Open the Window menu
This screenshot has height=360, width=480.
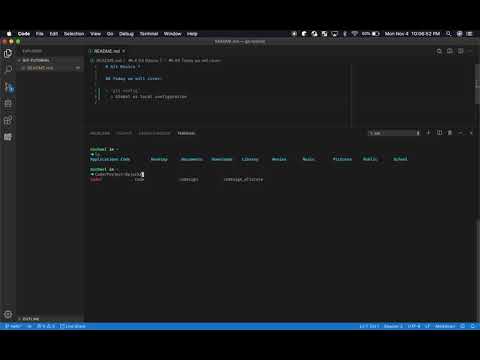coord(172,34)
